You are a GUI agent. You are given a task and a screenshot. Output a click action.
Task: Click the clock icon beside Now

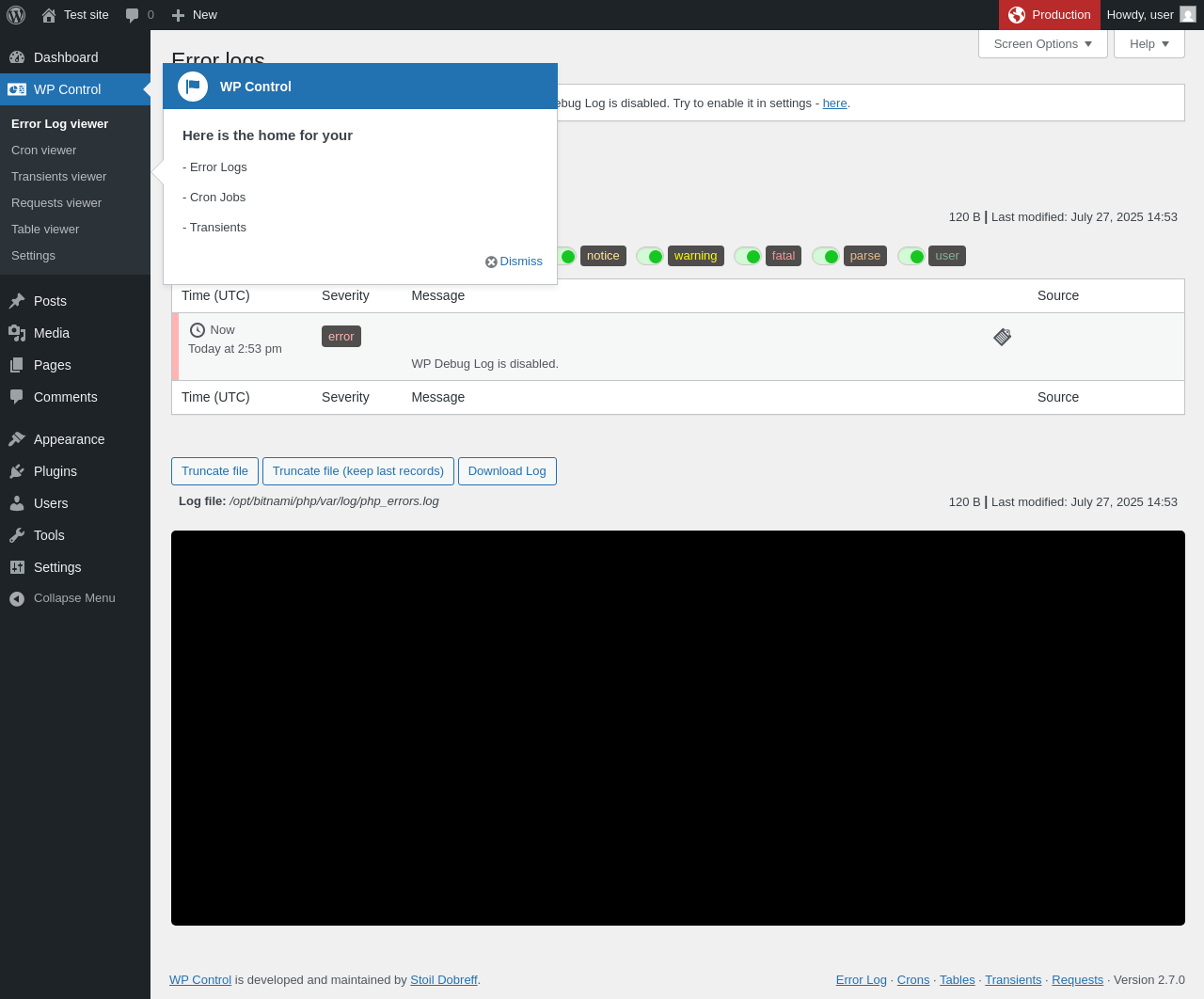pyautogui.click(x=198, y=330)
